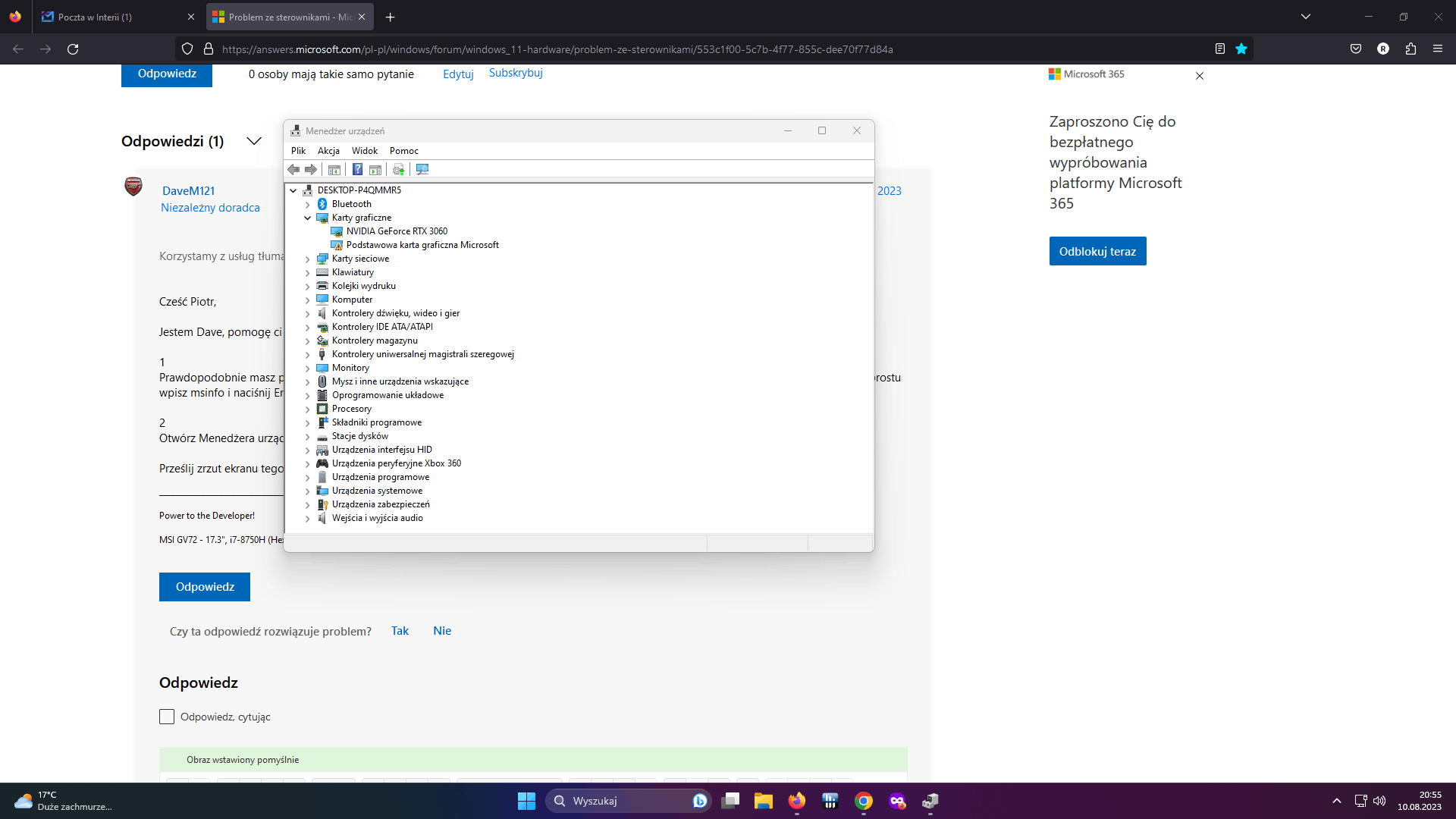Click Tak to confirm answer solved problem
Image resolution: width=1456 pixels, height=819 pixels.
pos(400,631)
